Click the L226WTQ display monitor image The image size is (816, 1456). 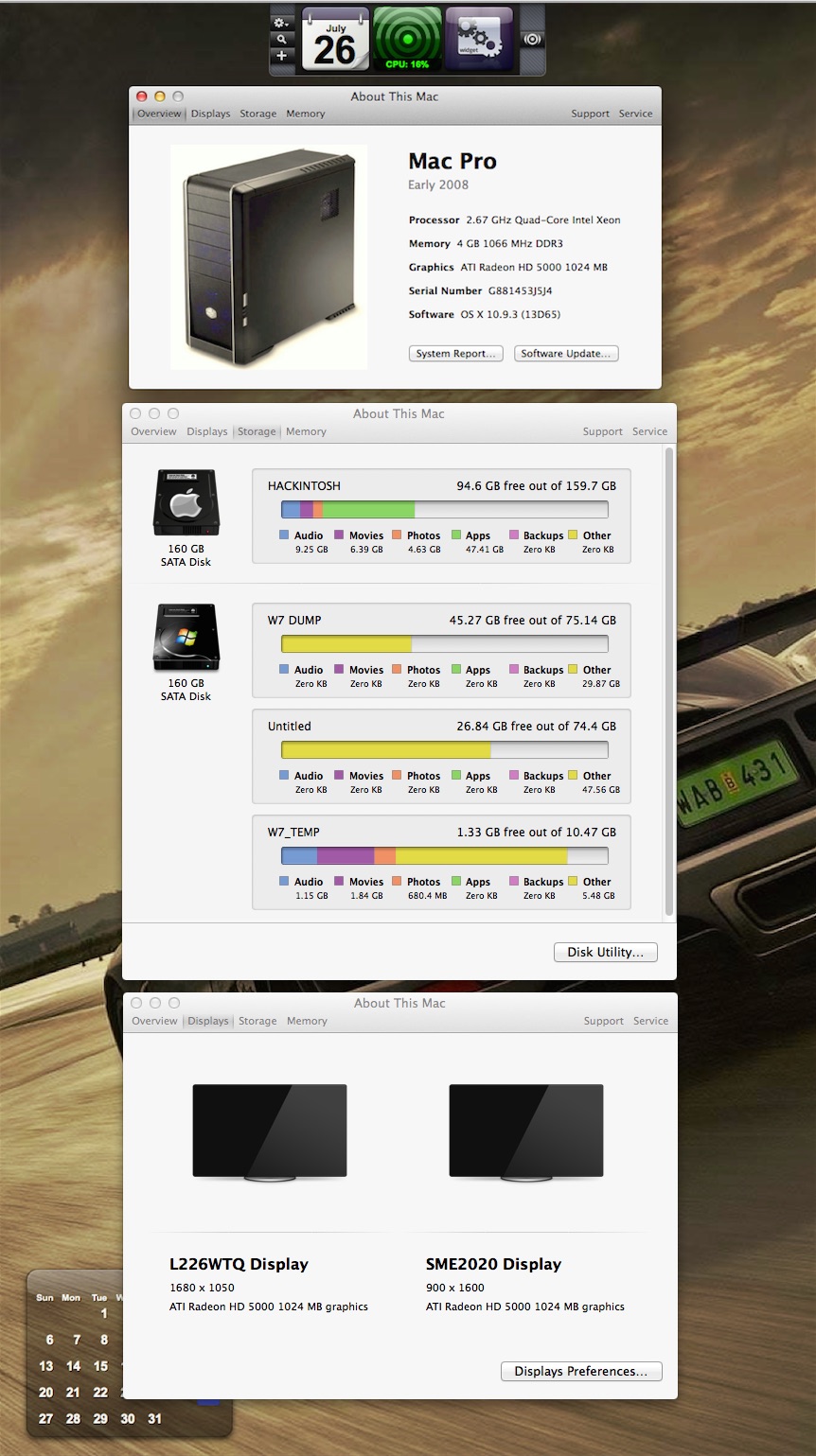pyautogui.click(x=270, y=1132)
